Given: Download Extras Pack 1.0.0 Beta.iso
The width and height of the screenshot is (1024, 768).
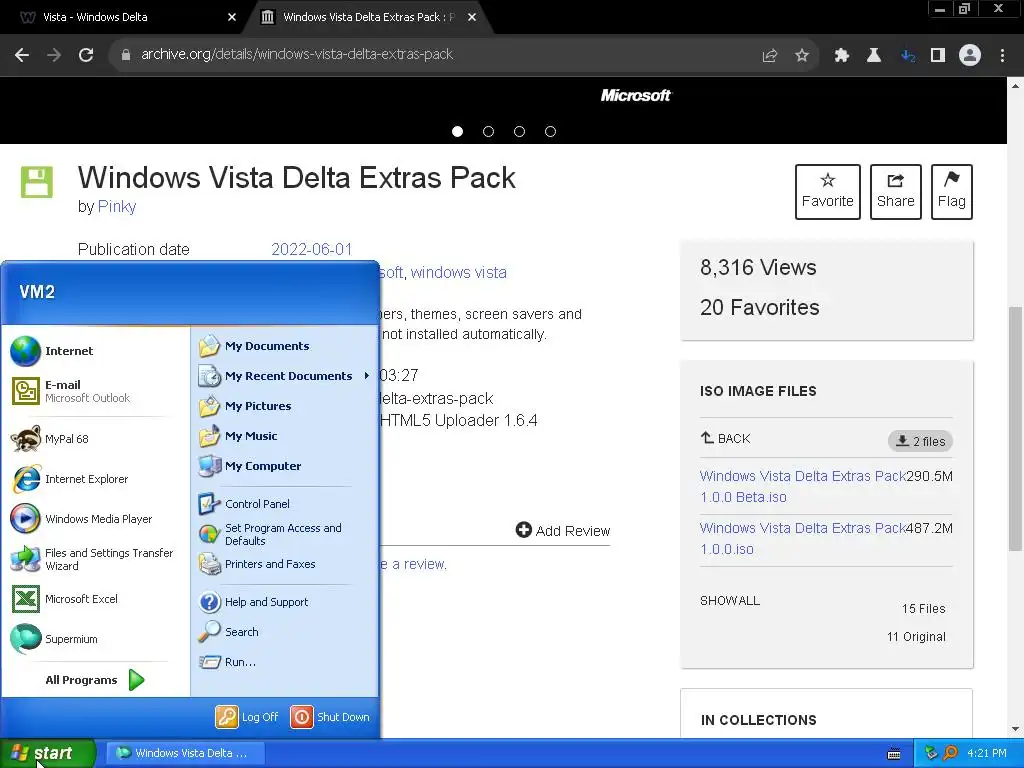Looking at the screenshot, I should coord(803,486).
